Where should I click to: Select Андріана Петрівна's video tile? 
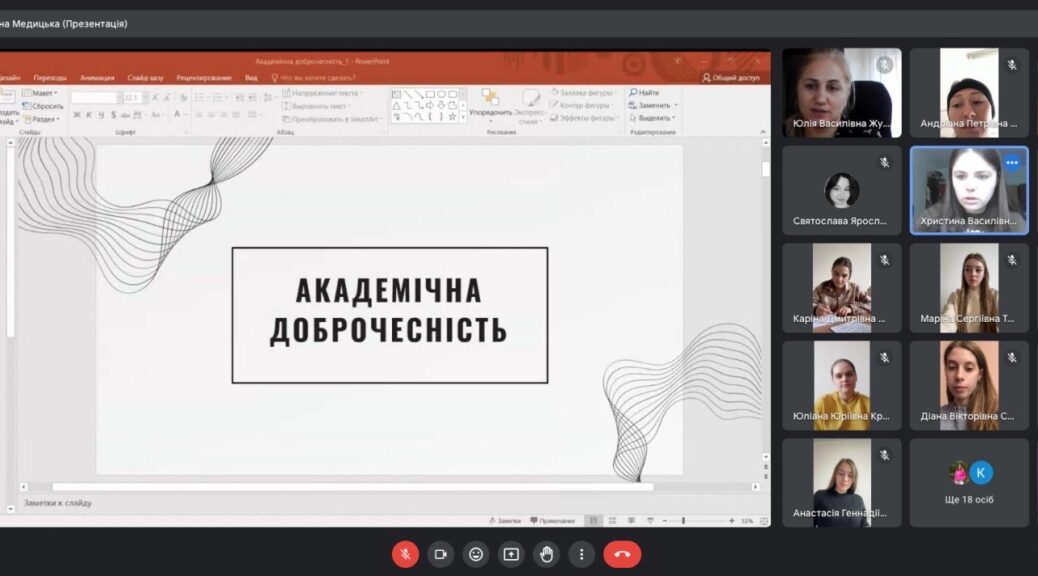[x=968, y=93]
